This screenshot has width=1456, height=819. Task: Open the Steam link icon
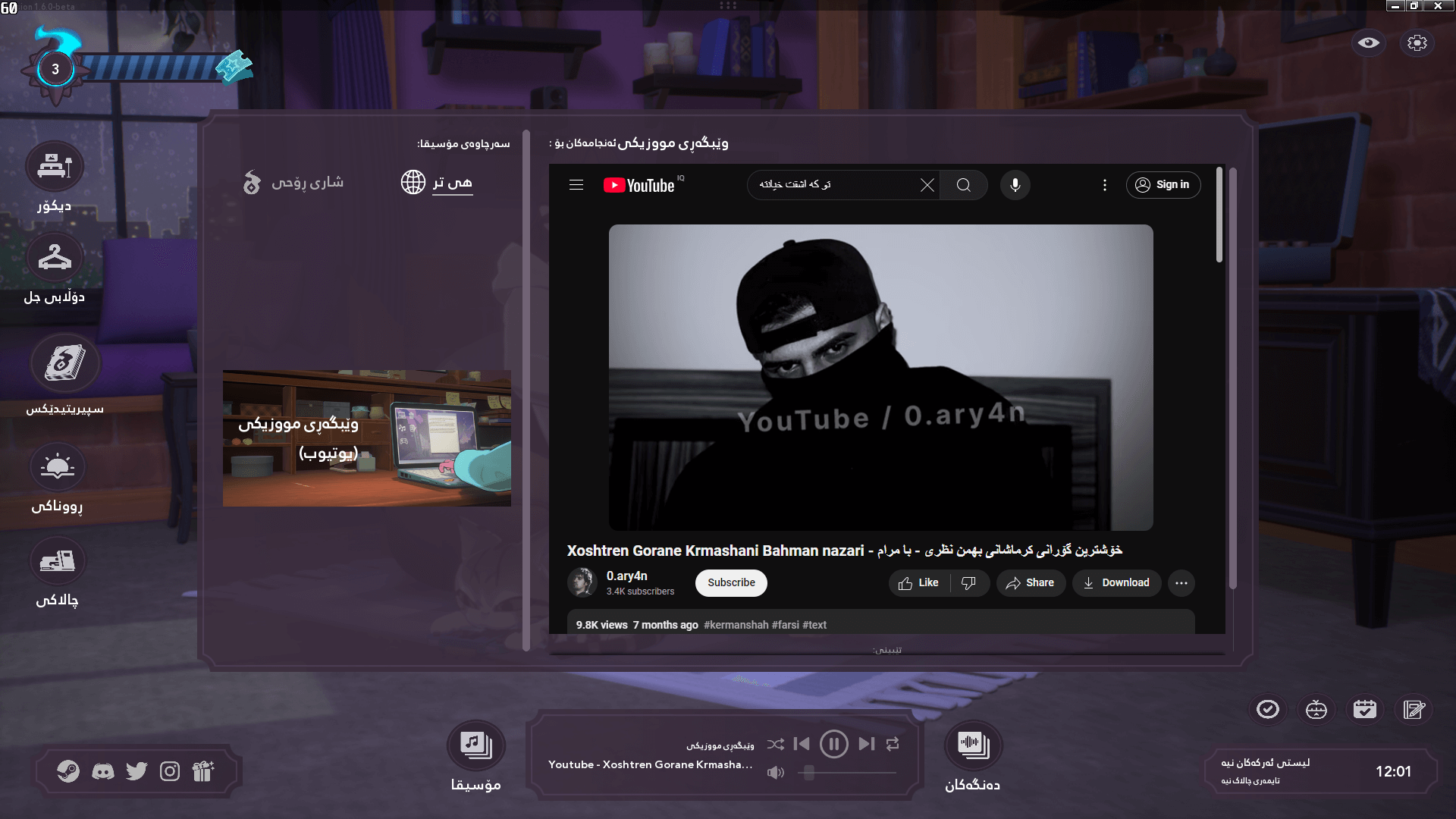point(68,771)
